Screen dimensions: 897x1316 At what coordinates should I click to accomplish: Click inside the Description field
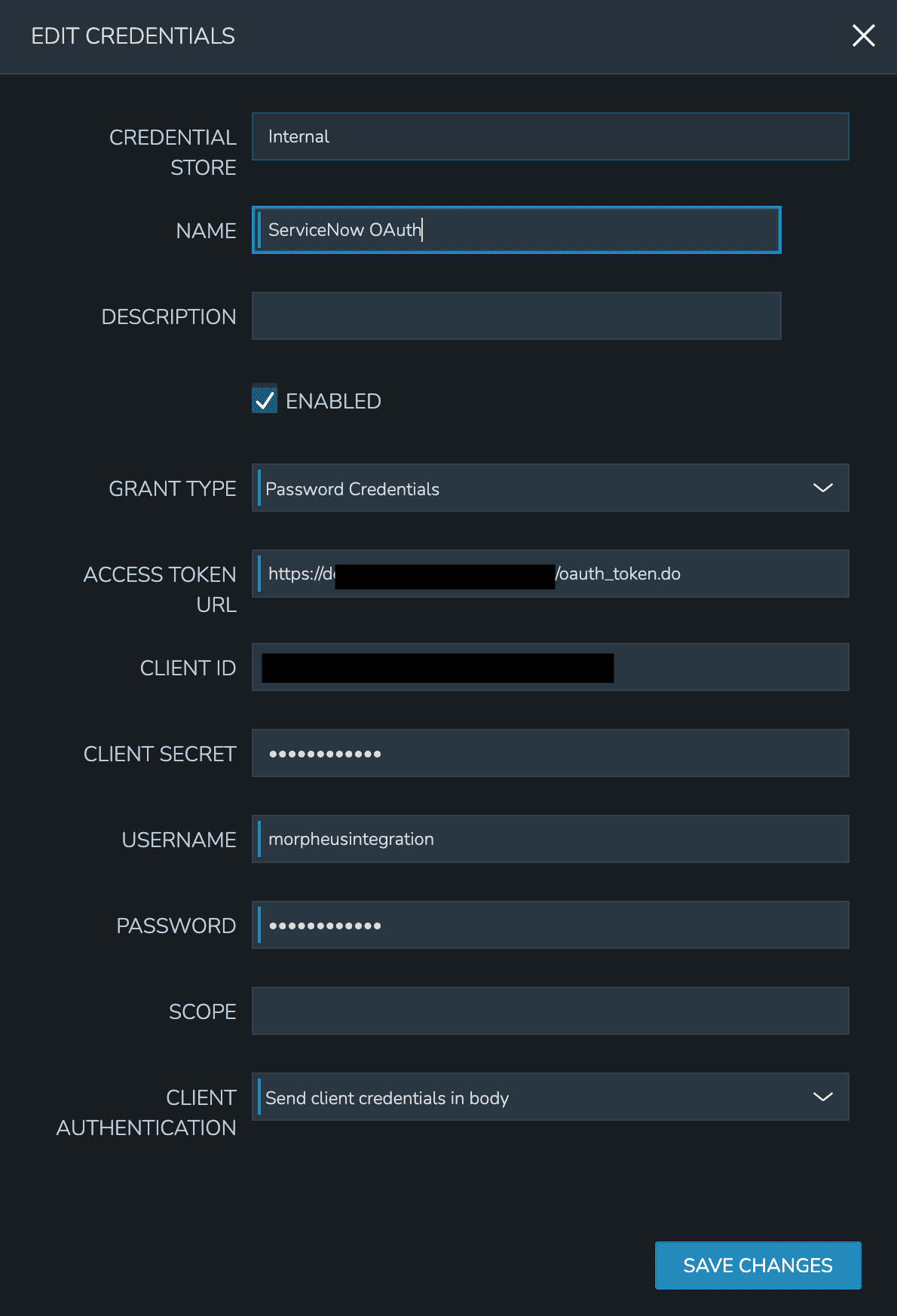(516, 315)
